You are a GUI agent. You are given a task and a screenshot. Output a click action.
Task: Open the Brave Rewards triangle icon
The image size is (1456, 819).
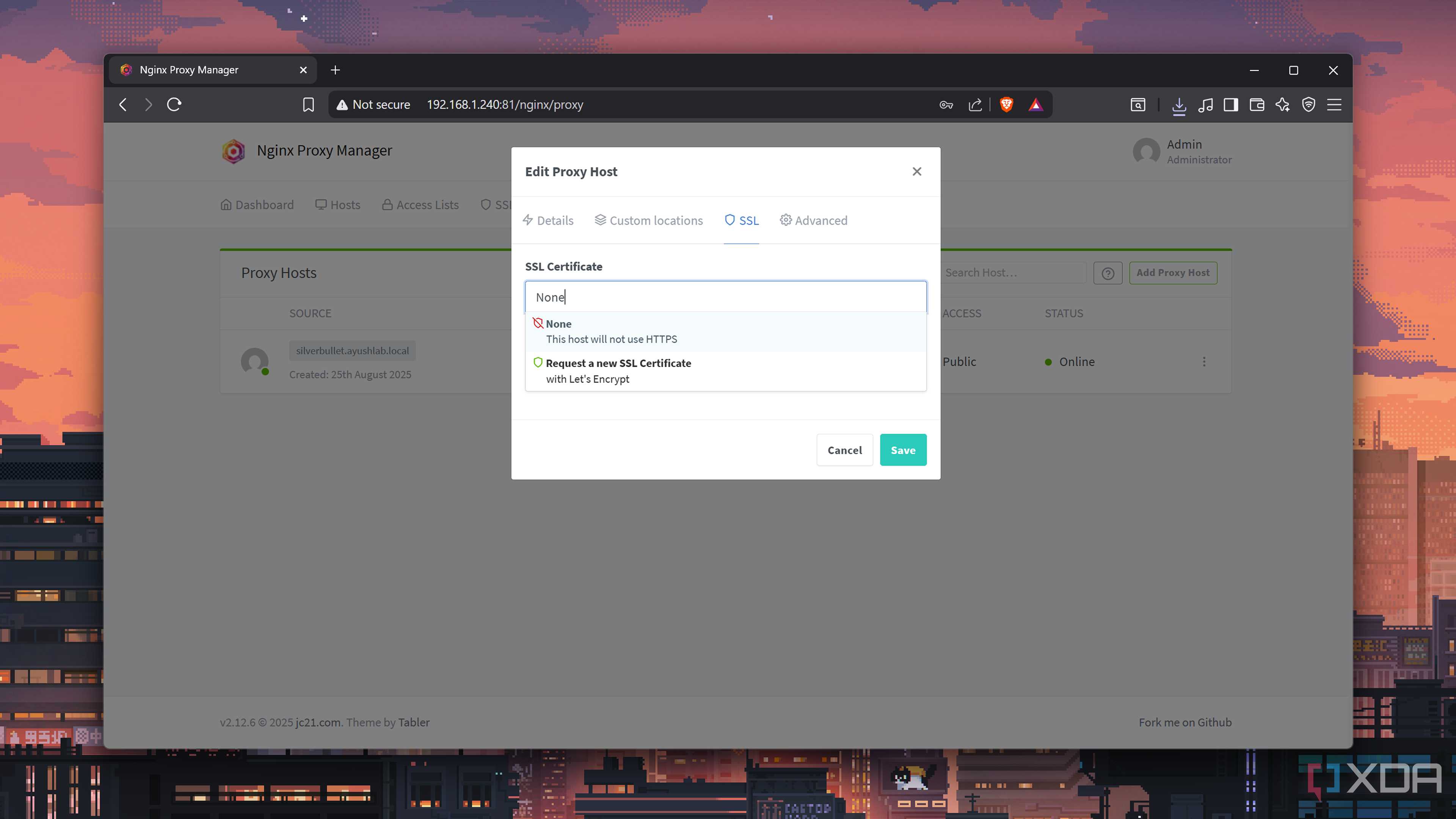(1036, 105)
